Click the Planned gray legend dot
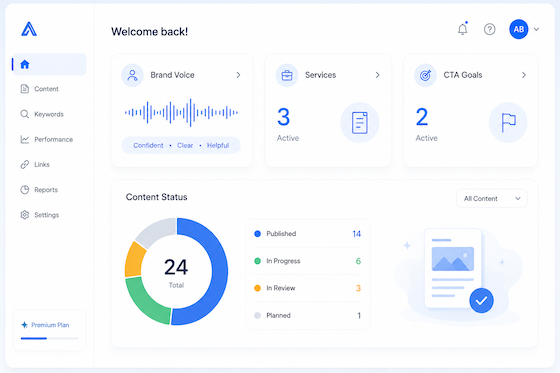 click(257, 315)
